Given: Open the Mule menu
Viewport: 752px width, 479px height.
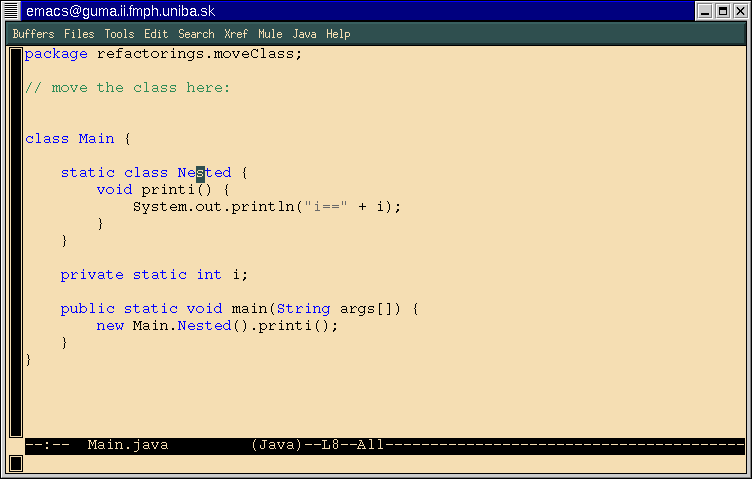Looking at the screenshot, I should [x=270, y=34].
